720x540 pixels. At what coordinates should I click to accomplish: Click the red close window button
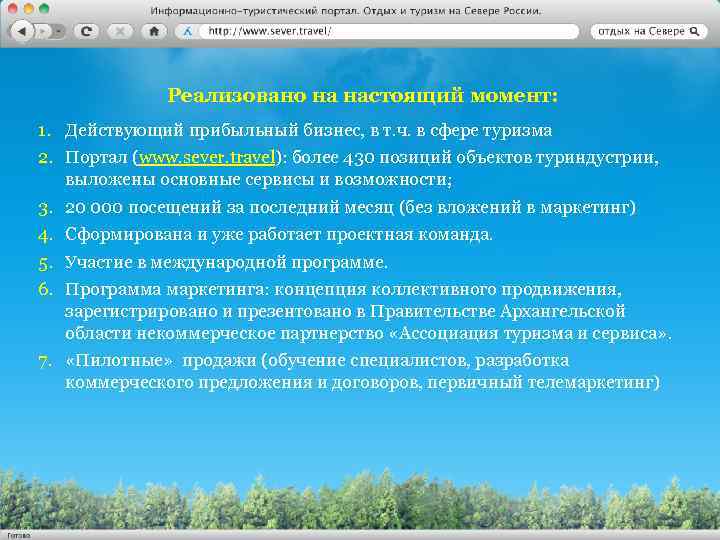click(x=13, y=8)
